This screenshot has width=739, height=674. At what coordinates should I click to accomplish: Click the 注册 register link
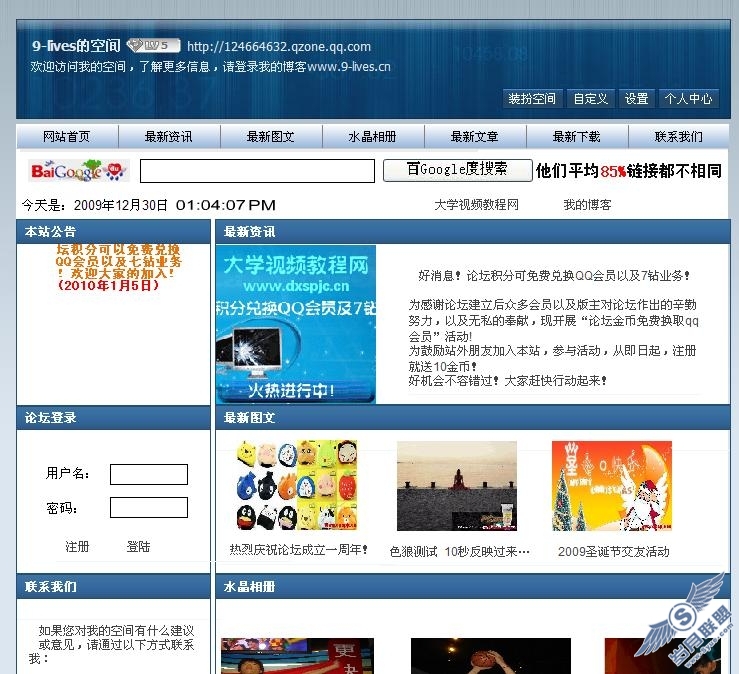coord(77,547)
